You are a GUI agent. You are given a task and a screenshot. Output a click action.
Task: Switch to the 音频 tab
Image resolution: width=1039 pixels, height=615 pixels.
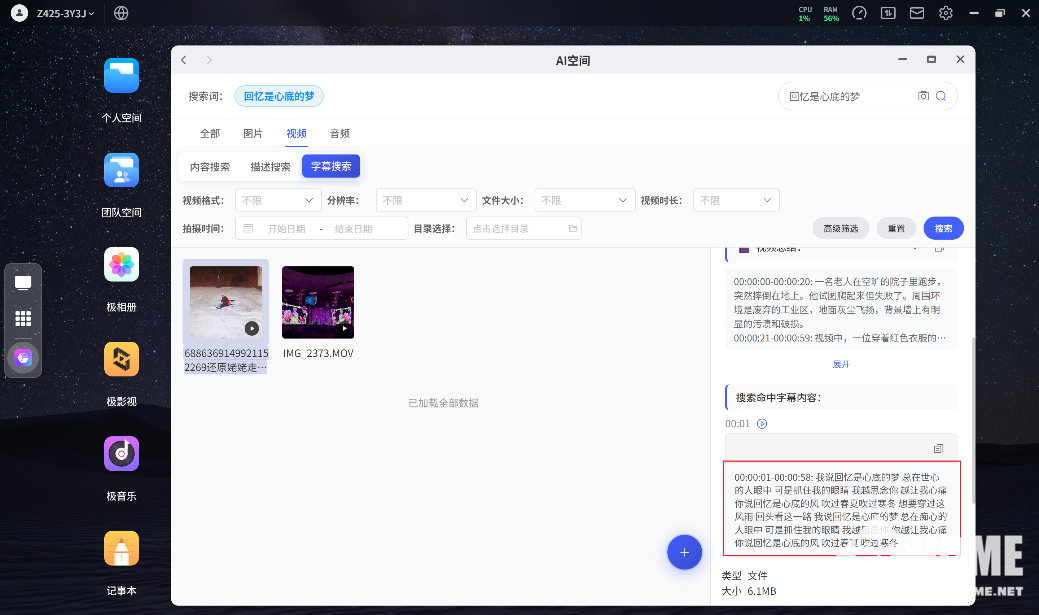click(x=340, y=133)
